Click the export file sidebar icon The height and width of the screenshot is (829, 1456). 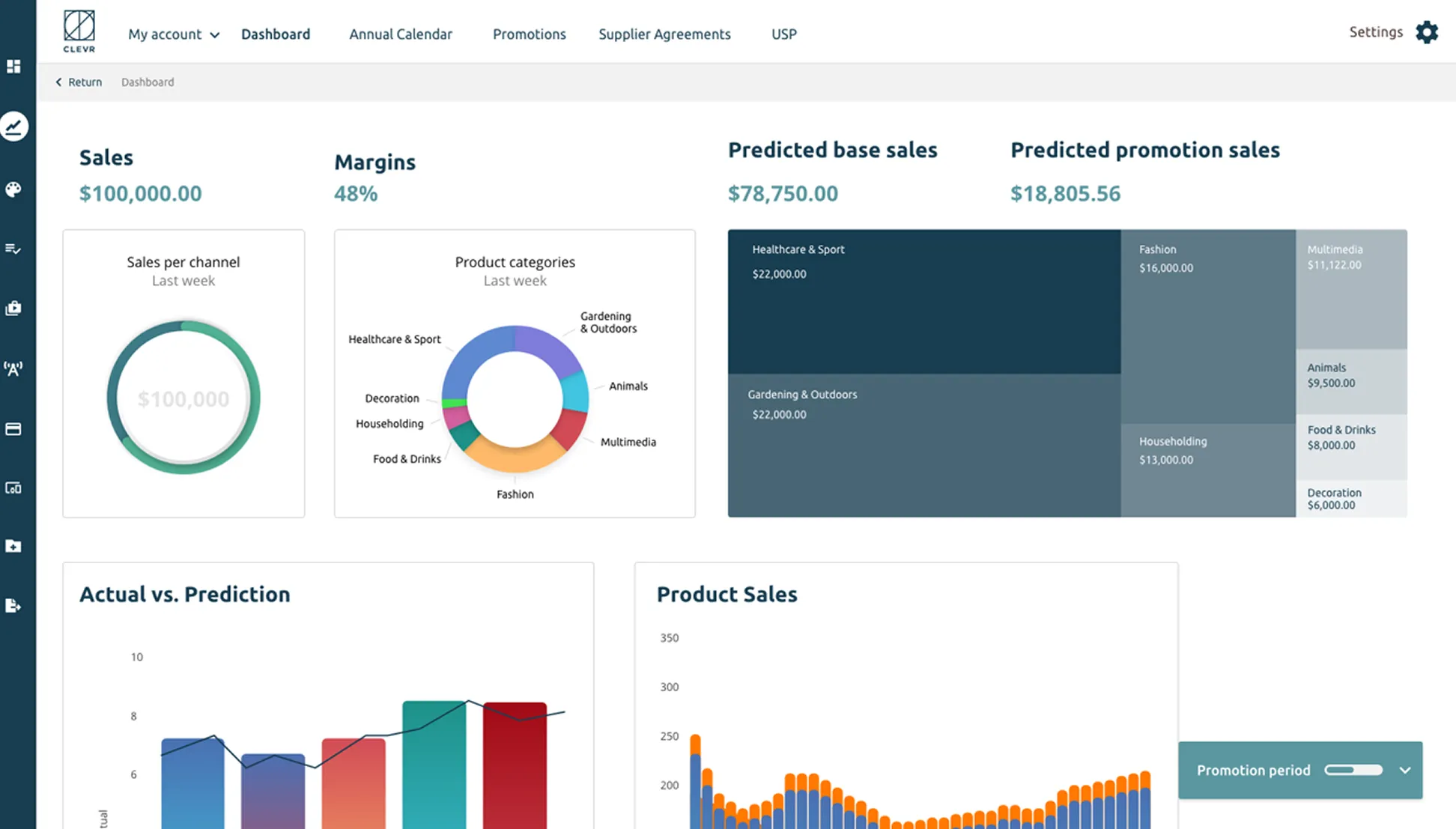pyautogui.click(x=13, y=606)
